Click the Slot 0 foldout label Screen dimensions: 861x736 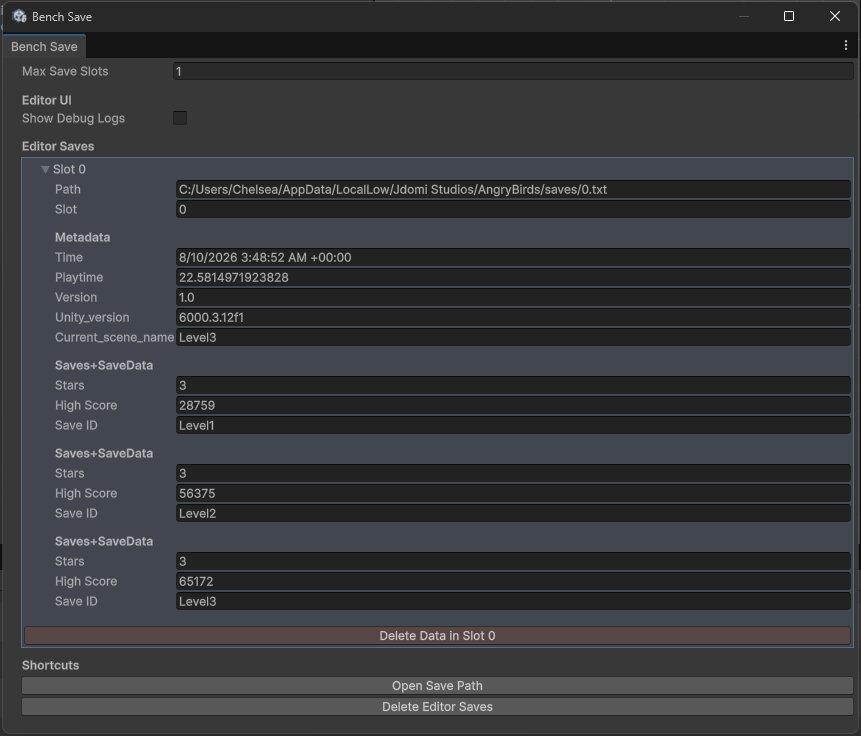coord(69,169)
